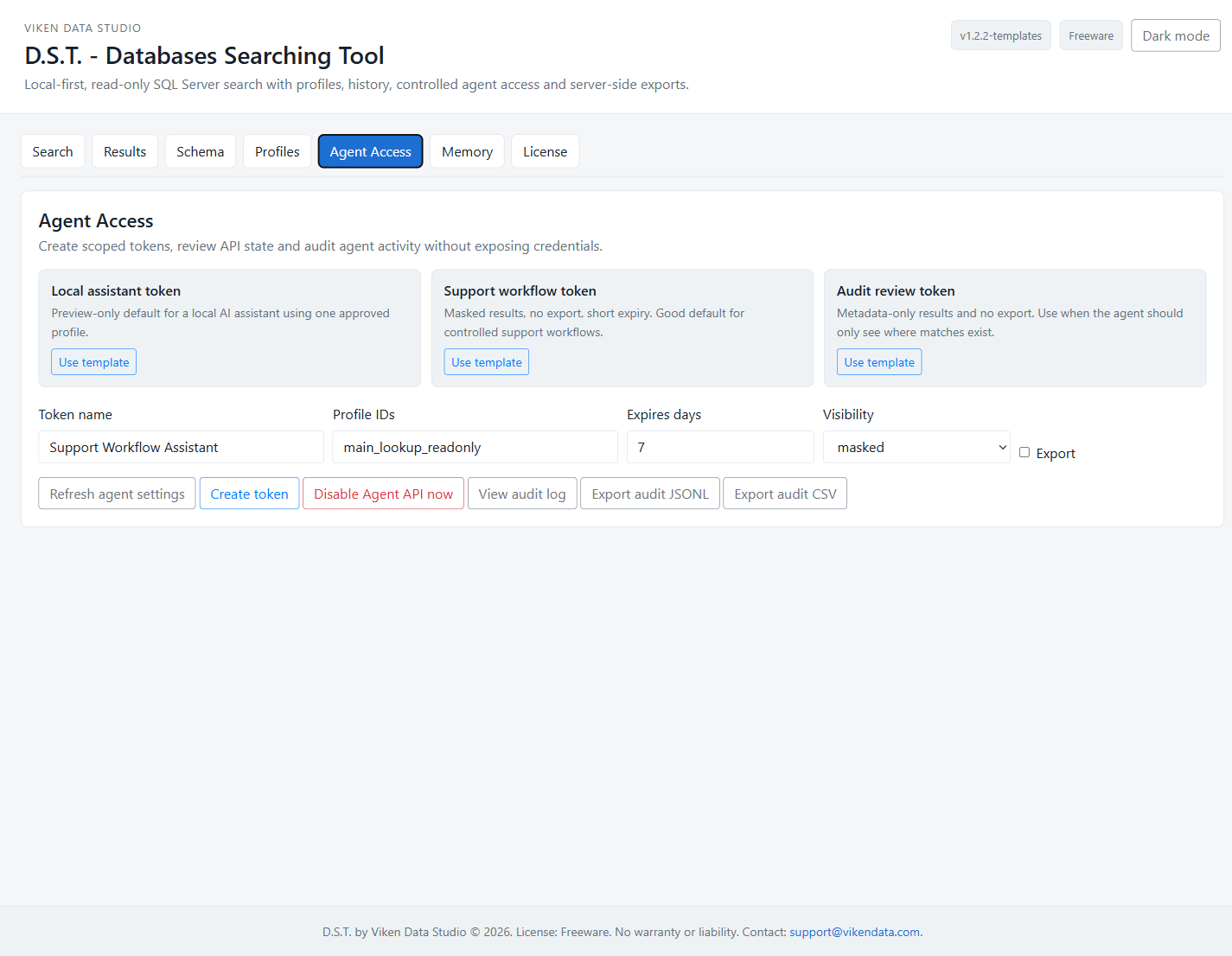The width and height of the screenshot is (1232, 956).
Task: Click the Profile IDs label
Action: click(364, 415)
